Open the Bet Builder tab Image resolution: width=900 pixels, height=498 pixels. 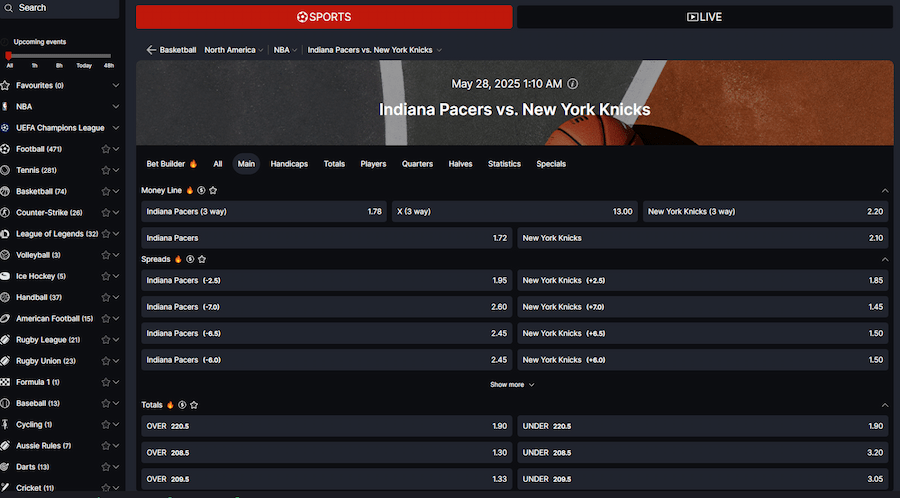[172, 164]
